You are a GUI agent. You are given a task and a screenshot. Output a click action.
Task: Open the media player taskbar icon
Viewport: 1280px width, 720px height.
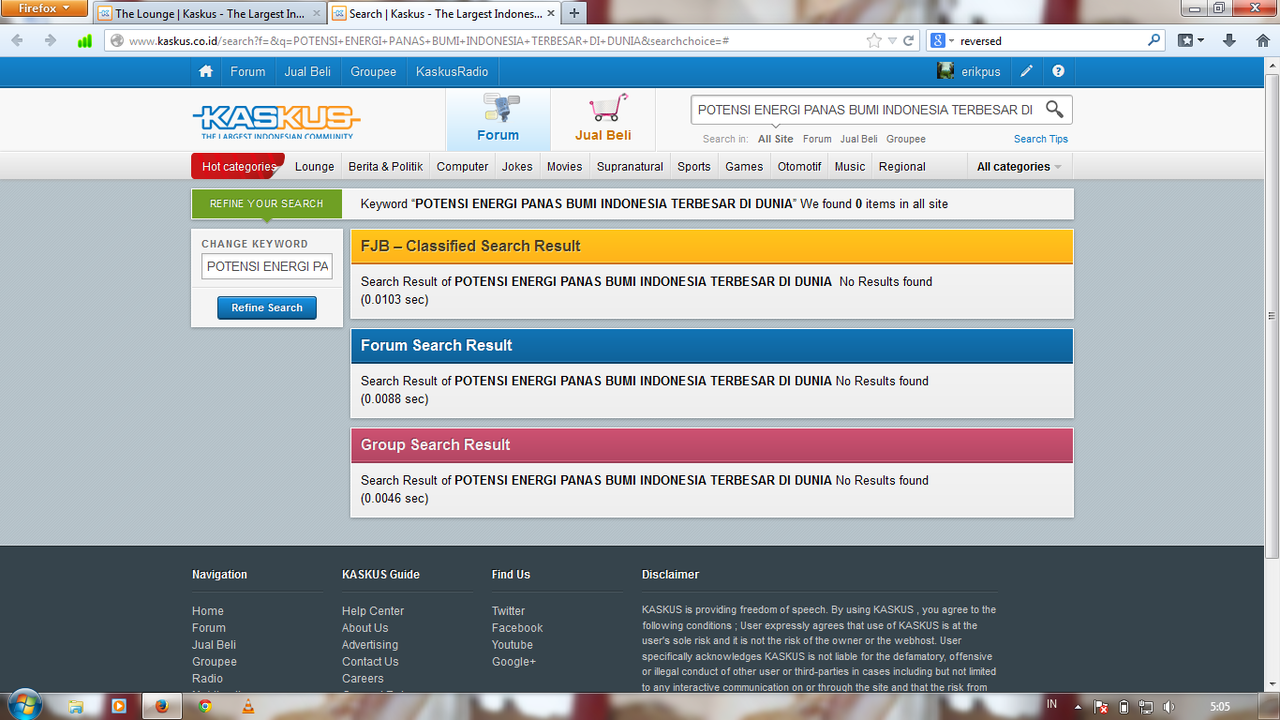click(119, 706)
